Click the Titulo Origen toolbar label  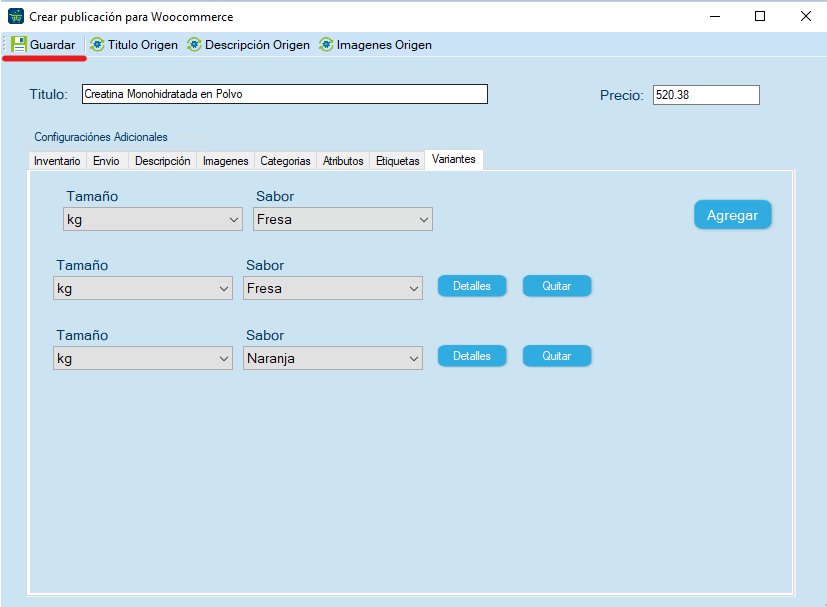142,45
